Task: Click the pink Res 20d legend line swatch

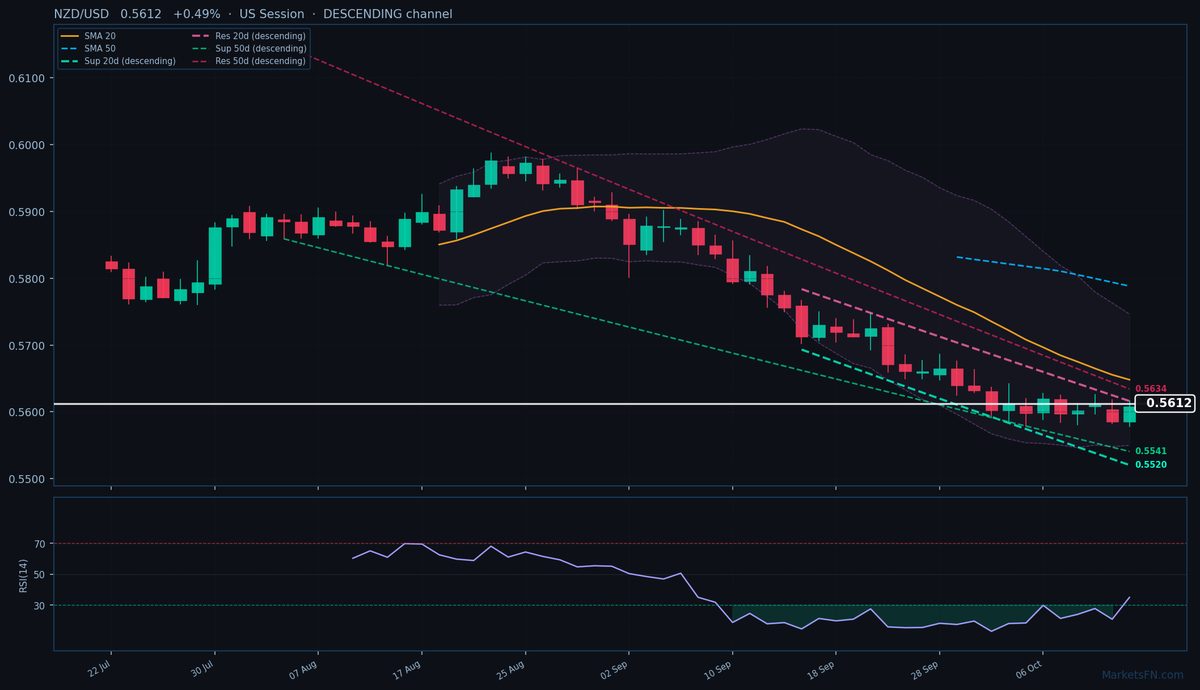Action: (x=199, y=36)
